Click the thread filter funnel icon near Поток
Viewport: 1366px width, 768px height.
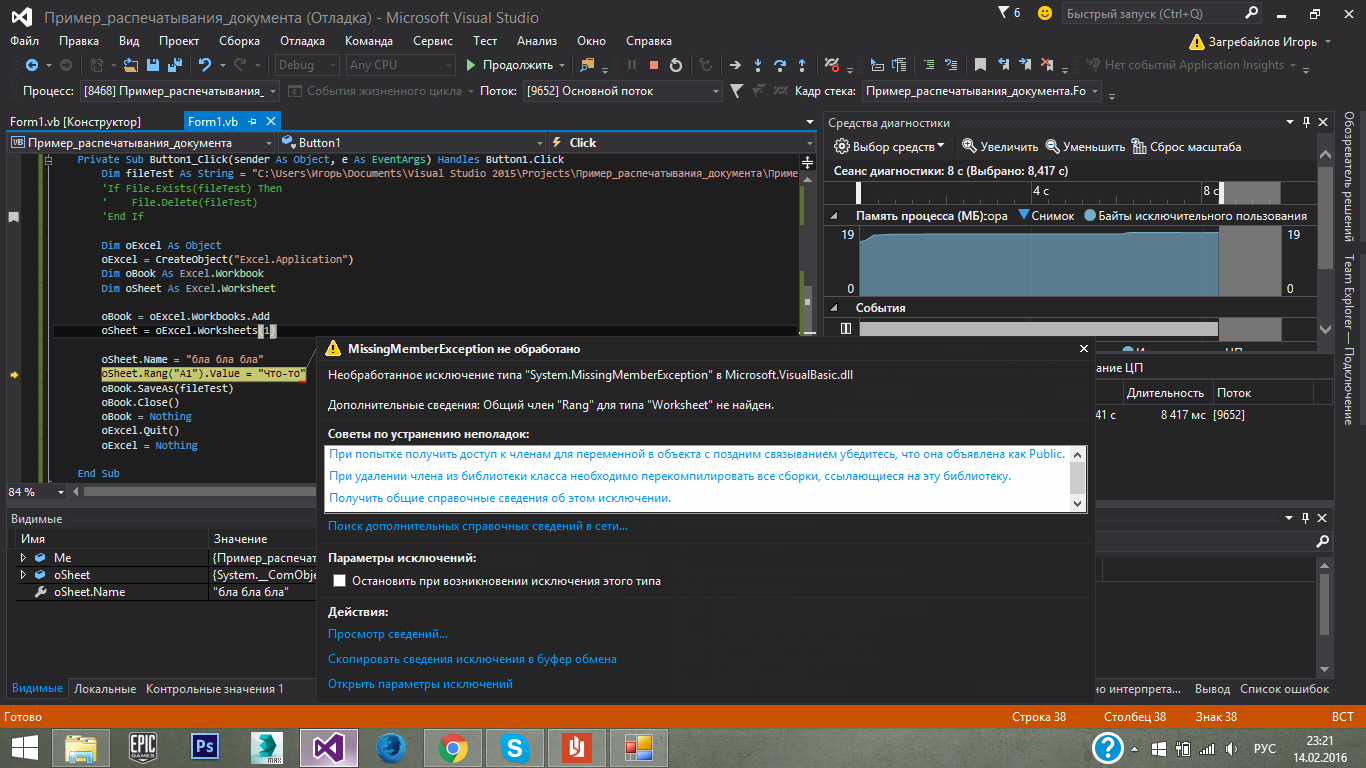(737, 91)
